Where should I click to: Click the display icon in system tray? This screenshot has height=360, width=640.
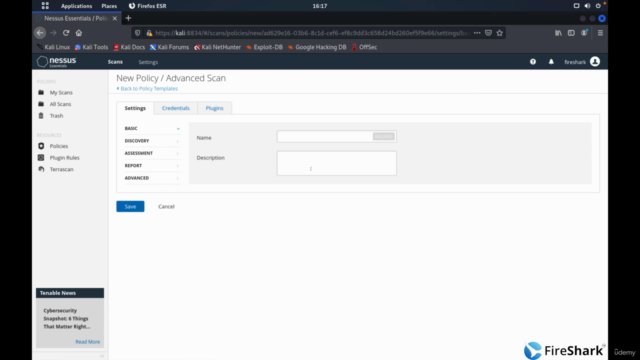coord(576,6)
